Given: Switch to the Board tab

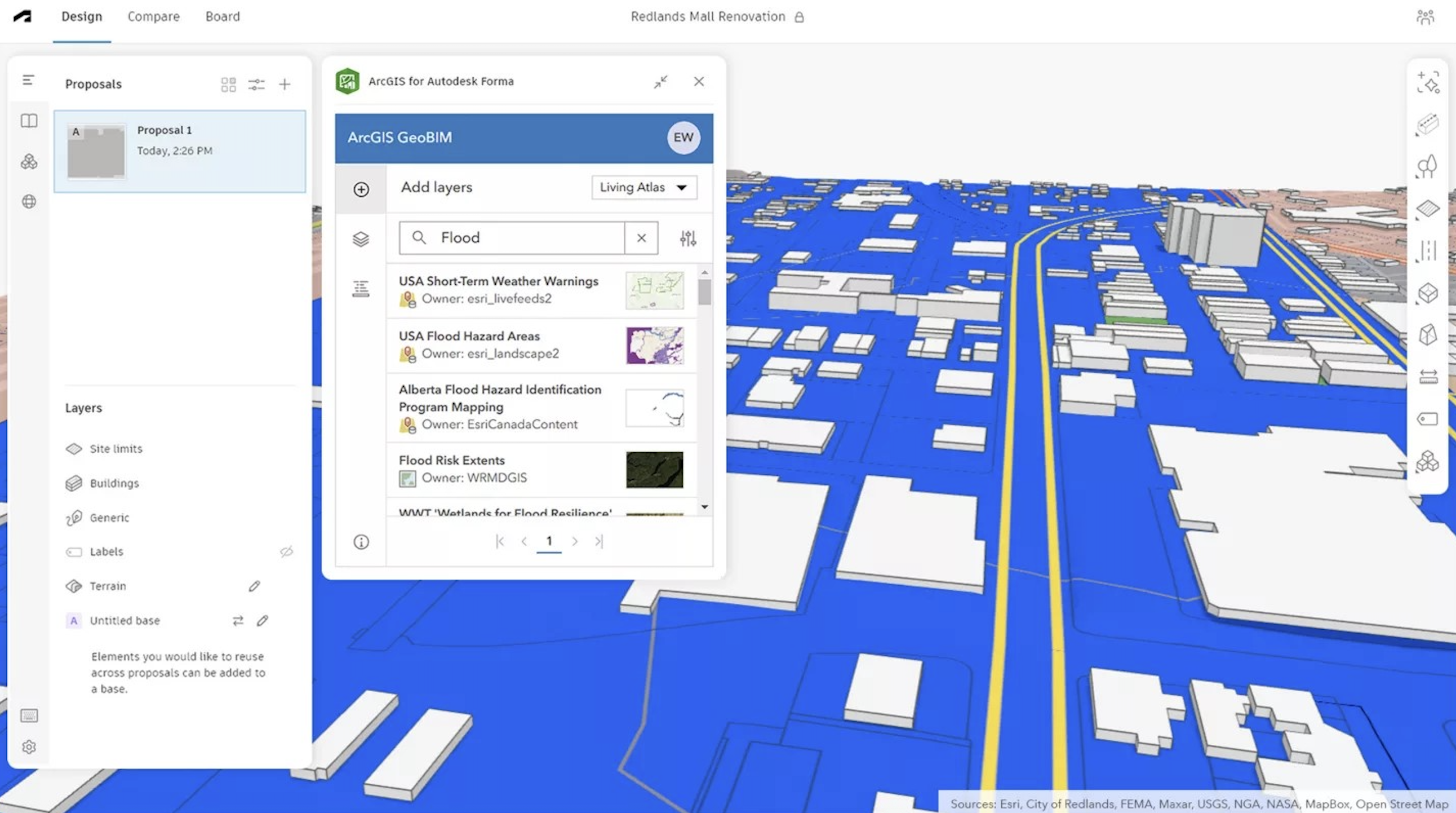Looking at the screenshot, I should click(x=222, y=16).
